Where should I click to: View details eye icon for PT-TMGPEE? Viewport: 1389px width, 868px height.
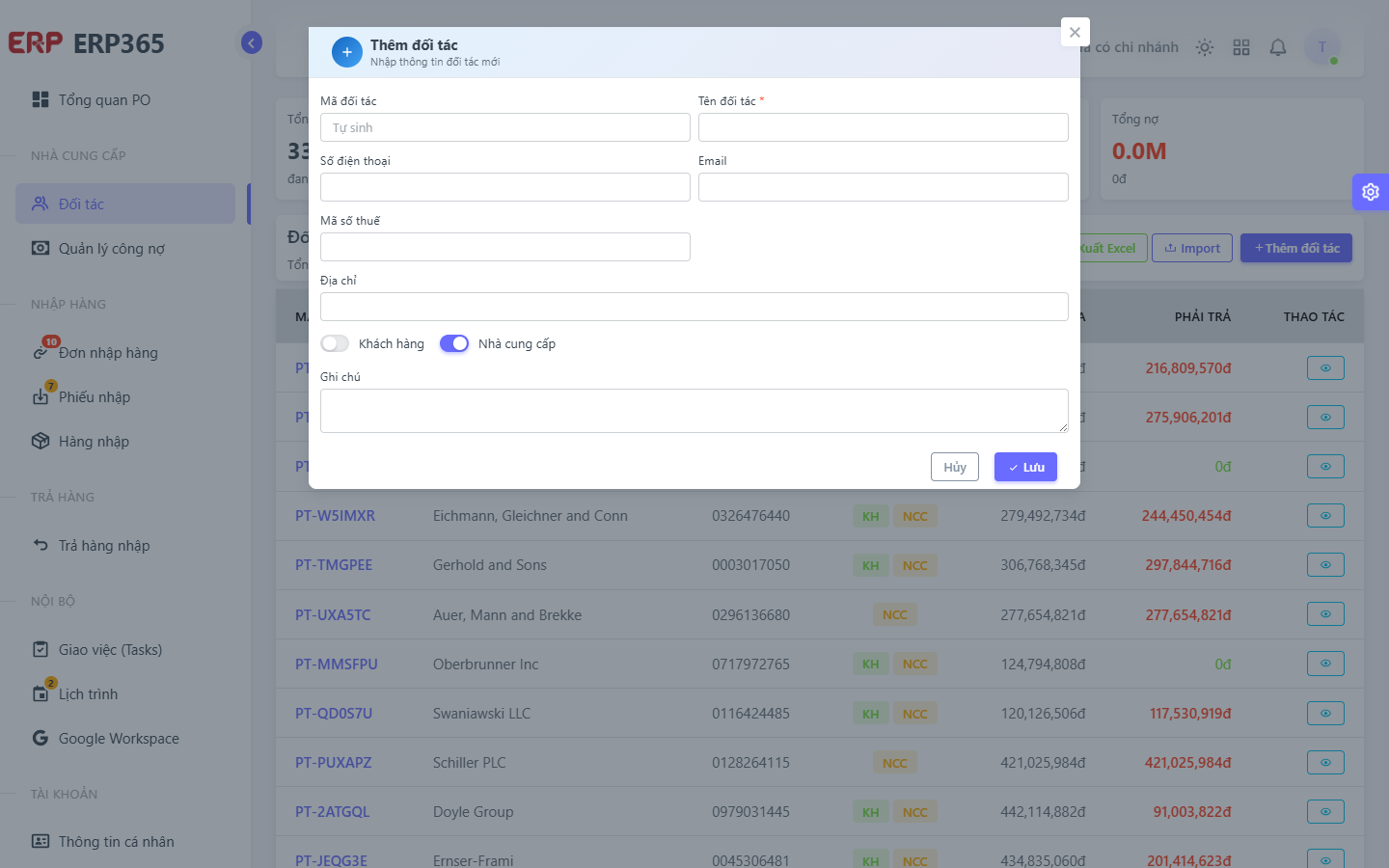tap(1325, 565)
